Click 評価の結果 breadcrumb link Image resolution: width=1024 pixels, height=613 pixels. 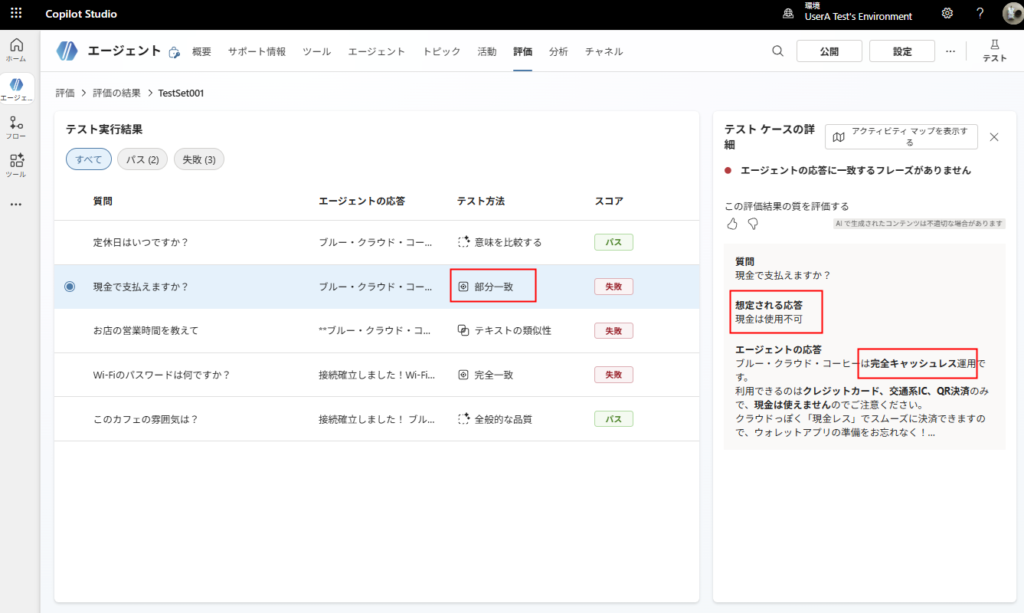coord(116,93)
